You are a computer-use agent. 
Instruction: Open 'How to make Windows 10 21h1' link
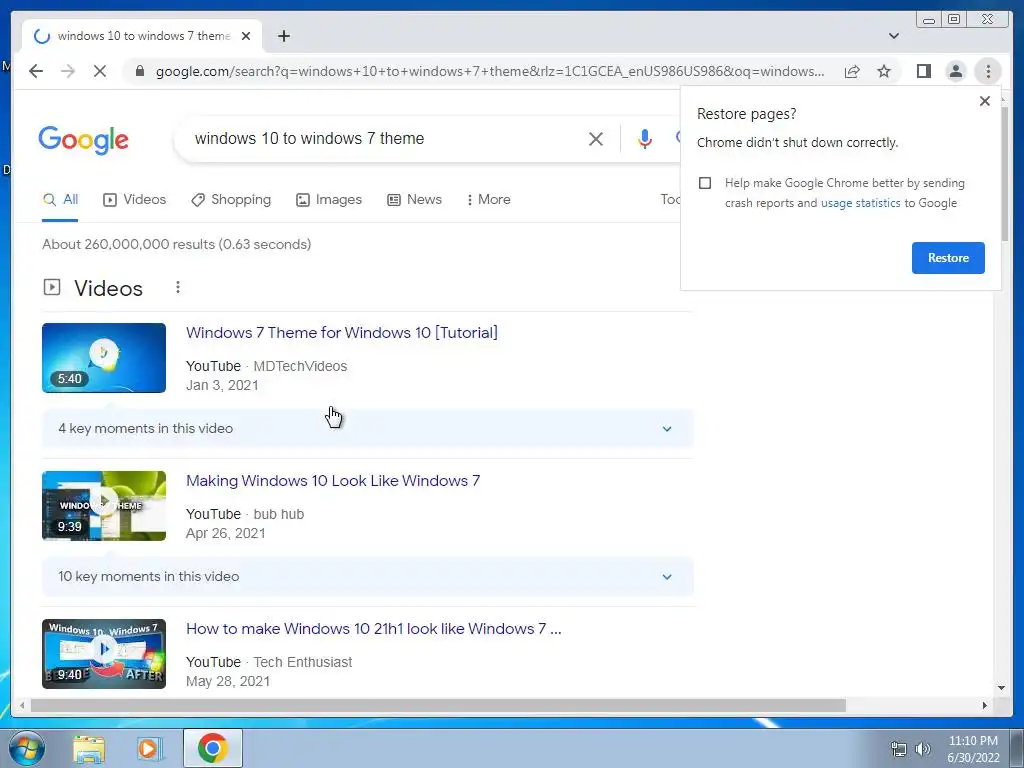click(x=374, y=629)
